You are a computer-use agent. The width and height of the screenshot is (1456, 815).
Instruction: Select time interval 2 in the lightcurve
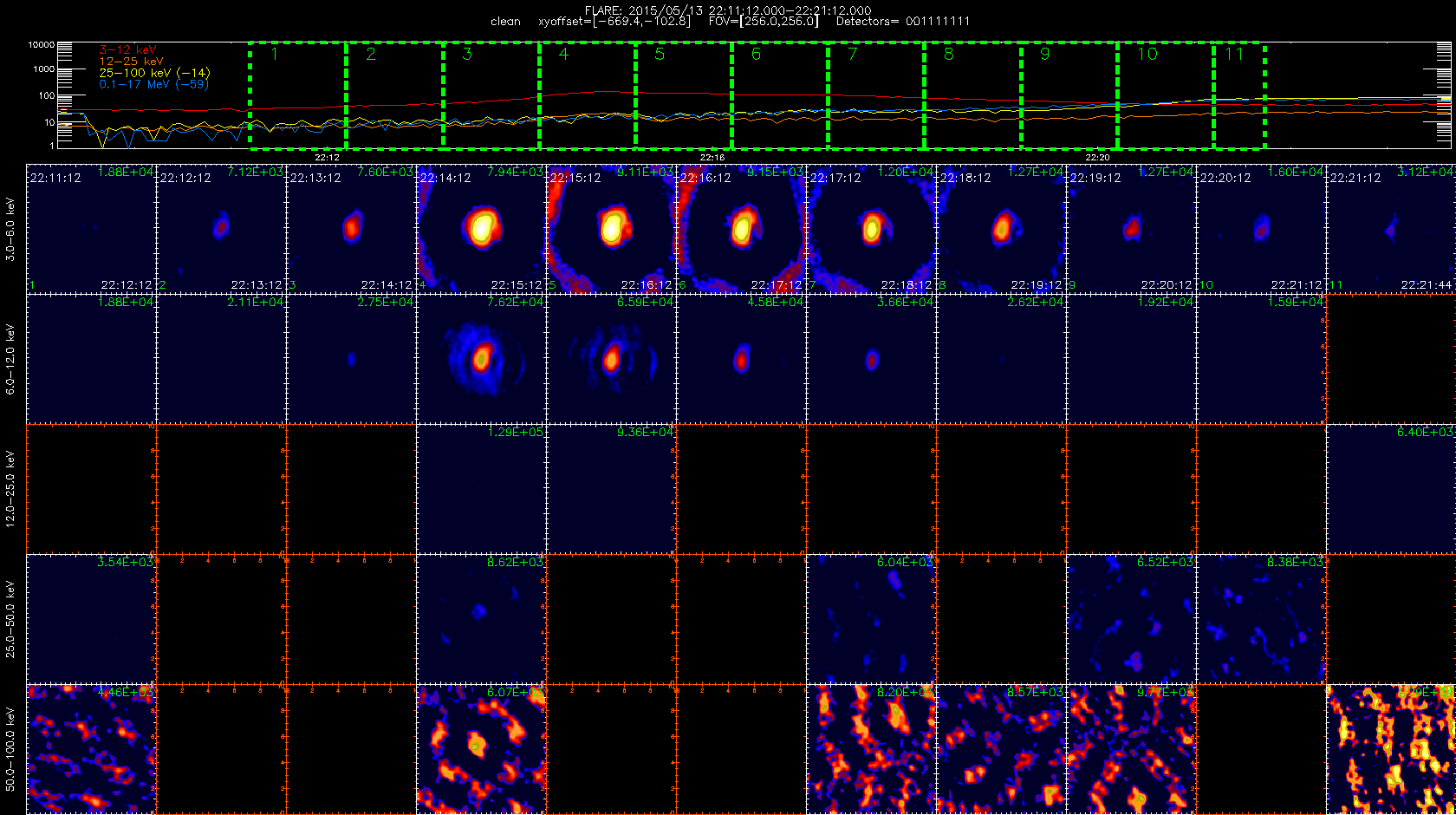click(x=394, y=95)
